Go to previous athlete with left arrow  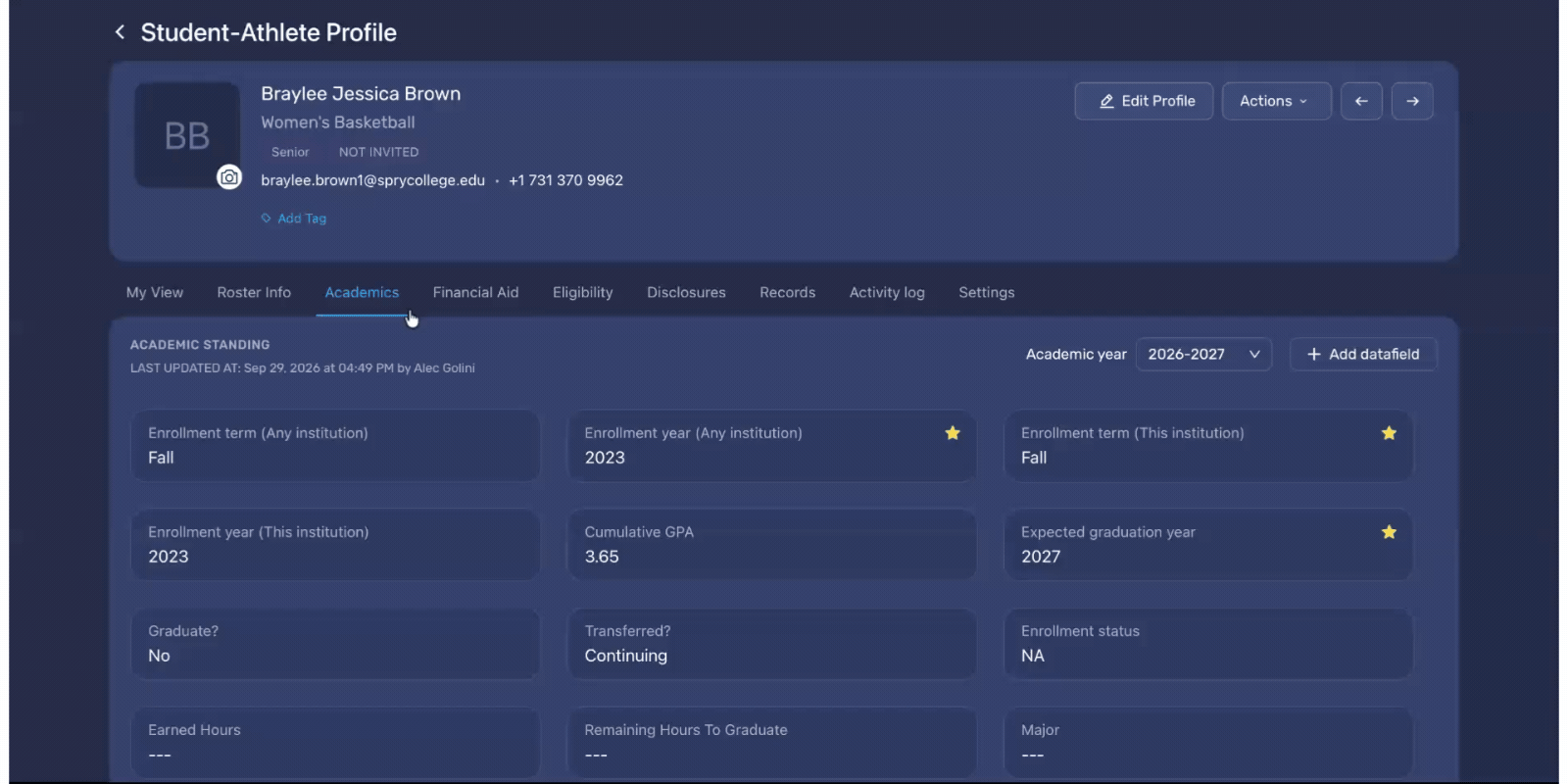click(1361, 101)
